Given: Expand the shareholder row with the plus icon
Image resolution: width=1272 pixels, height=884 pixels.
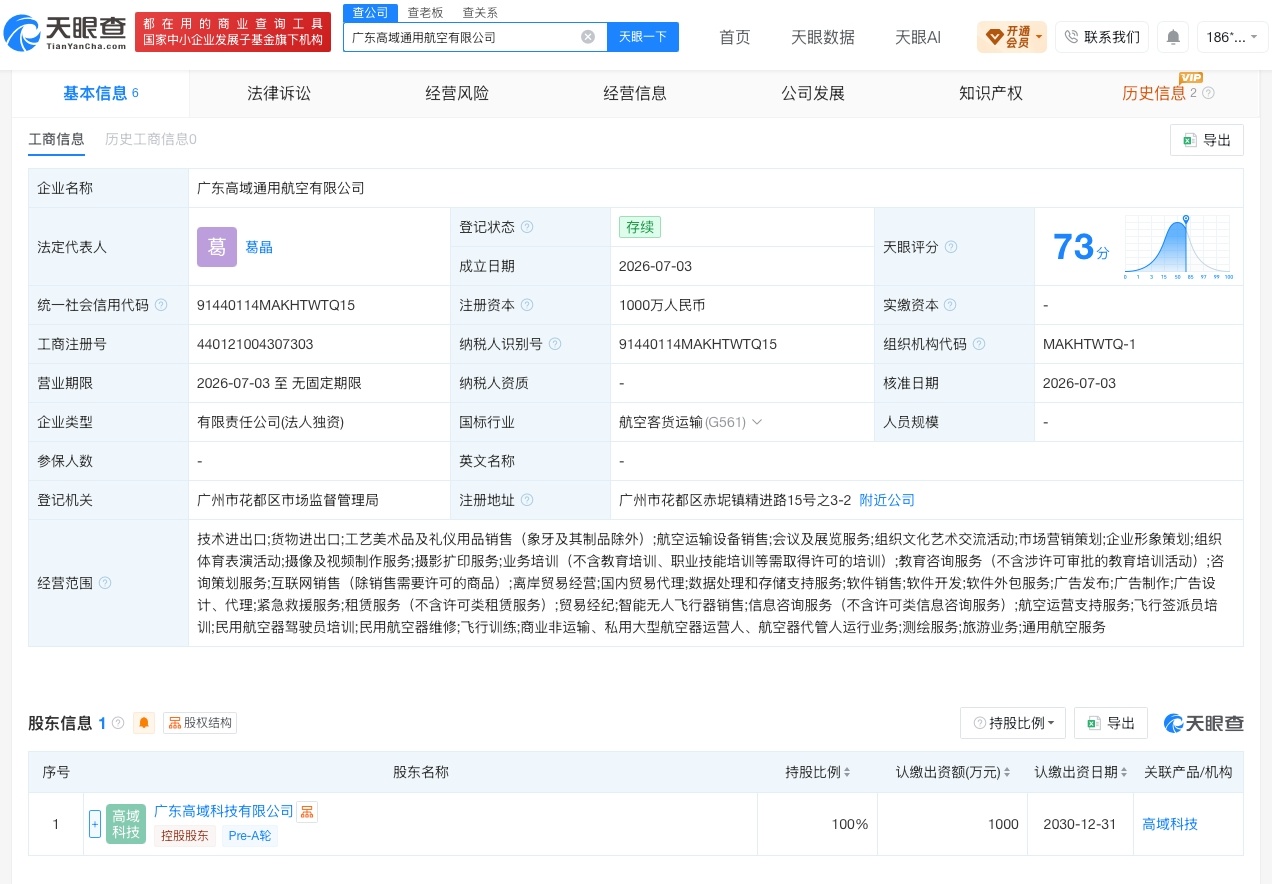Looking at the screenshot, I should [x=95, y=824].
